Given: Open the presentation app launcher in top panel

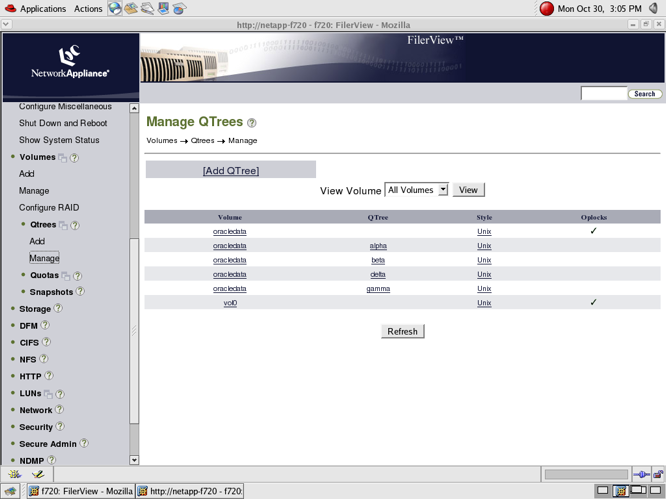Looking at the screenshot, I should coord(163,8).
